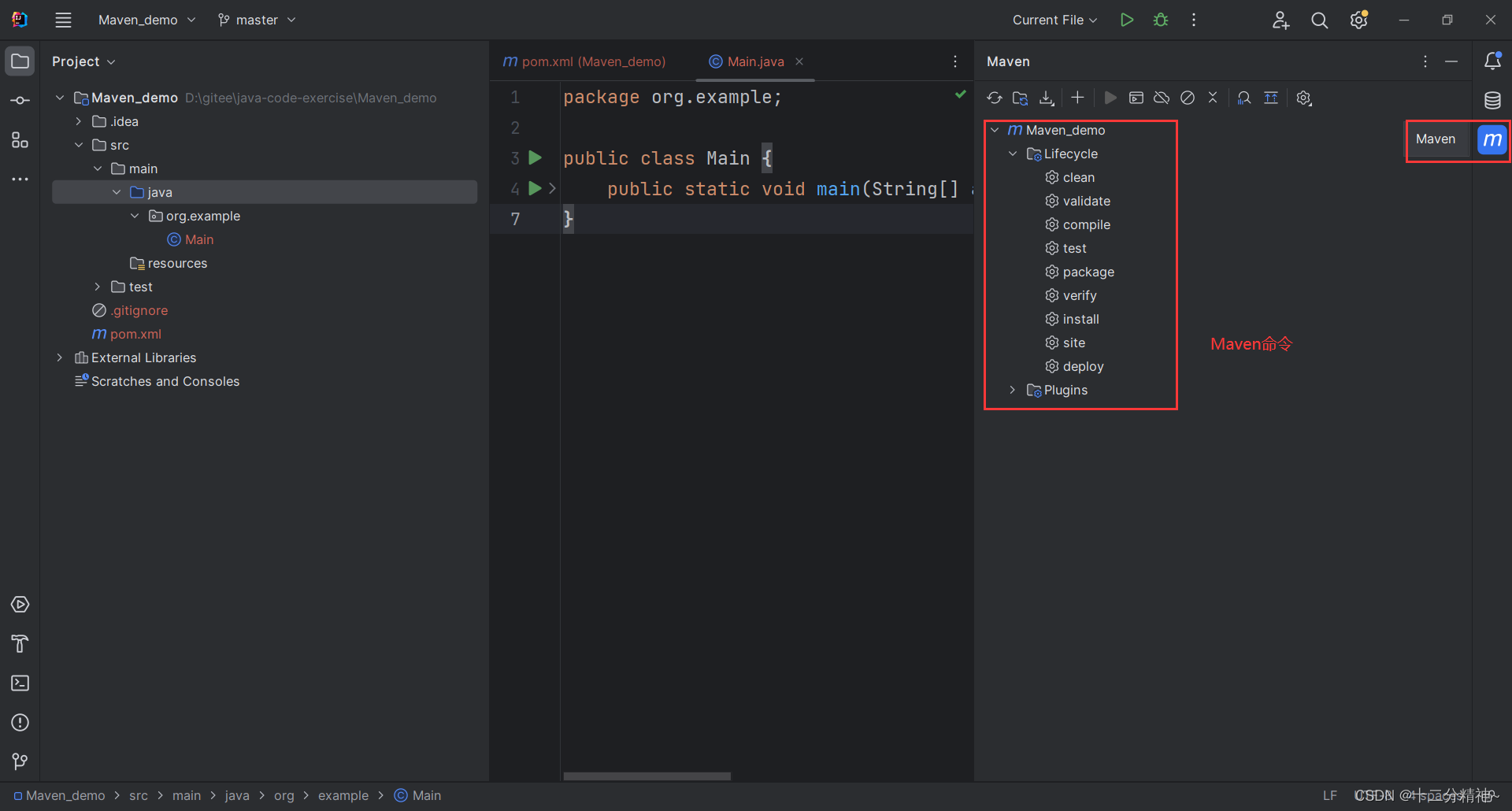The image size is (1512, 811).
Task: Open Maven_demo project dropdown
Action: pyautogui.click(x=146, y=20)
